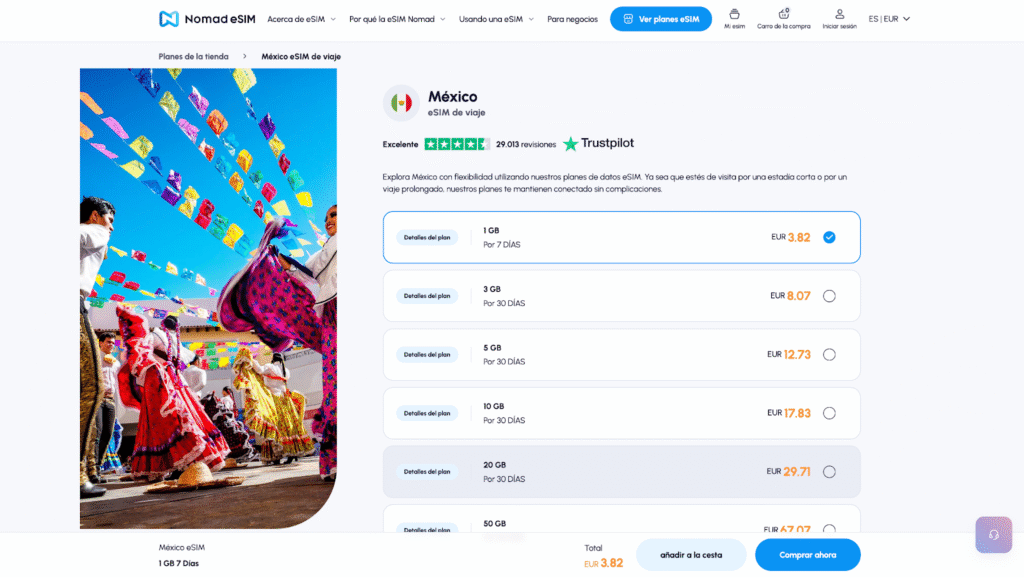Choose the 20 GB plan radio button
This screenshot has width=1024, height=578.
[x=829, y=472]
